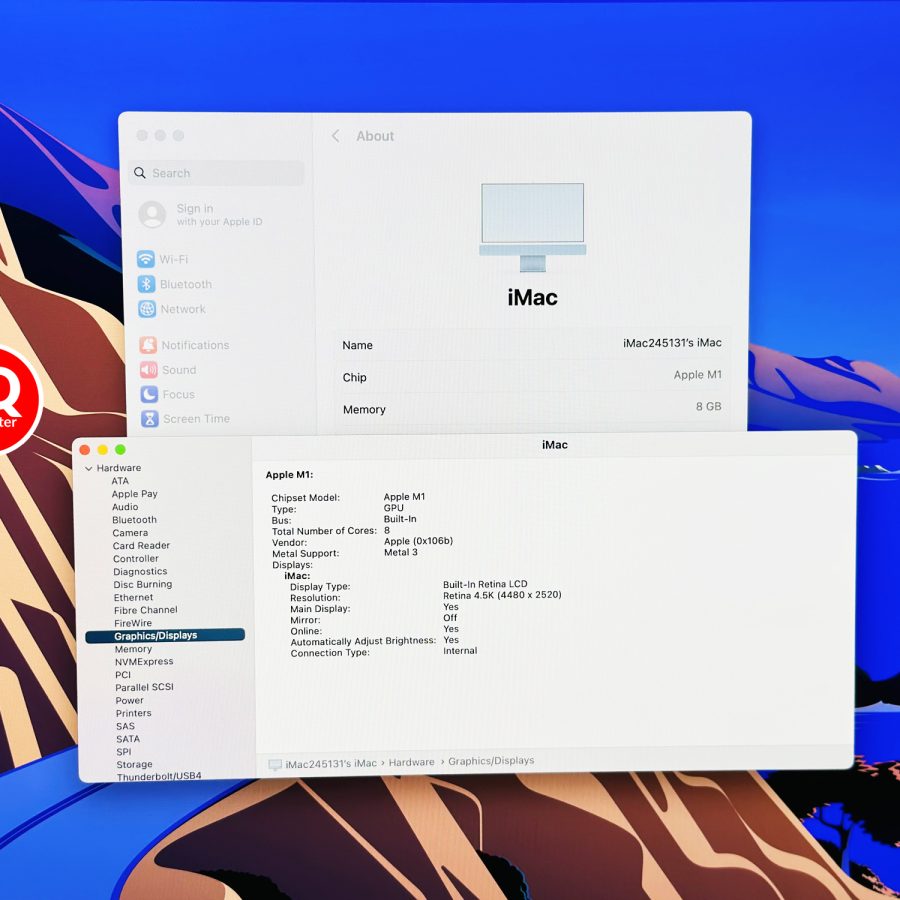Select Card Reader in Hardware list
The image size is (900, 900).
[x=141, y=545]
